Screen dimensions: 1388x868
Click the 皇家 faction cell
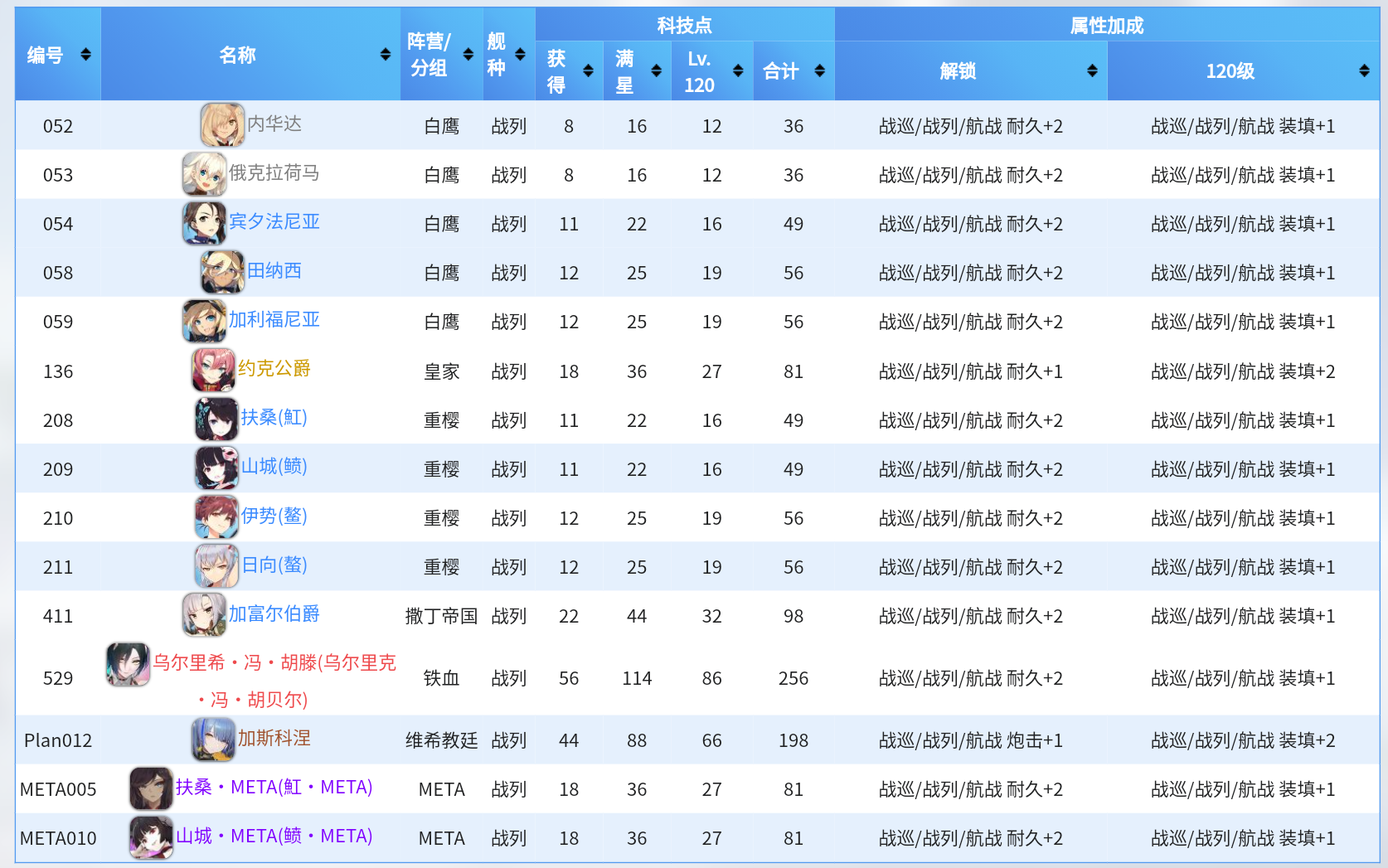coord(441,371)
